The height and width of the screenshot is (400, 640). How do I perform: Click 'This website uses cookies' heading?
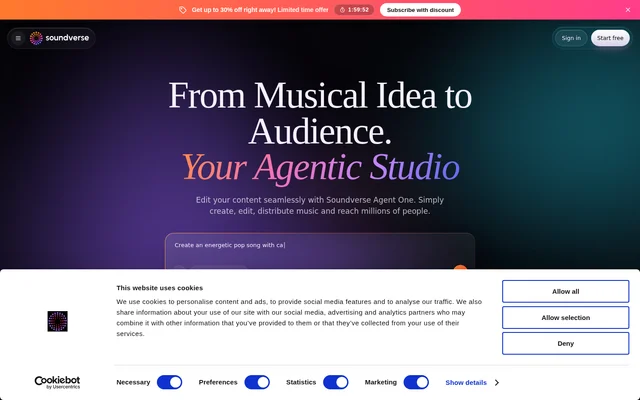(x=160, y=288)
